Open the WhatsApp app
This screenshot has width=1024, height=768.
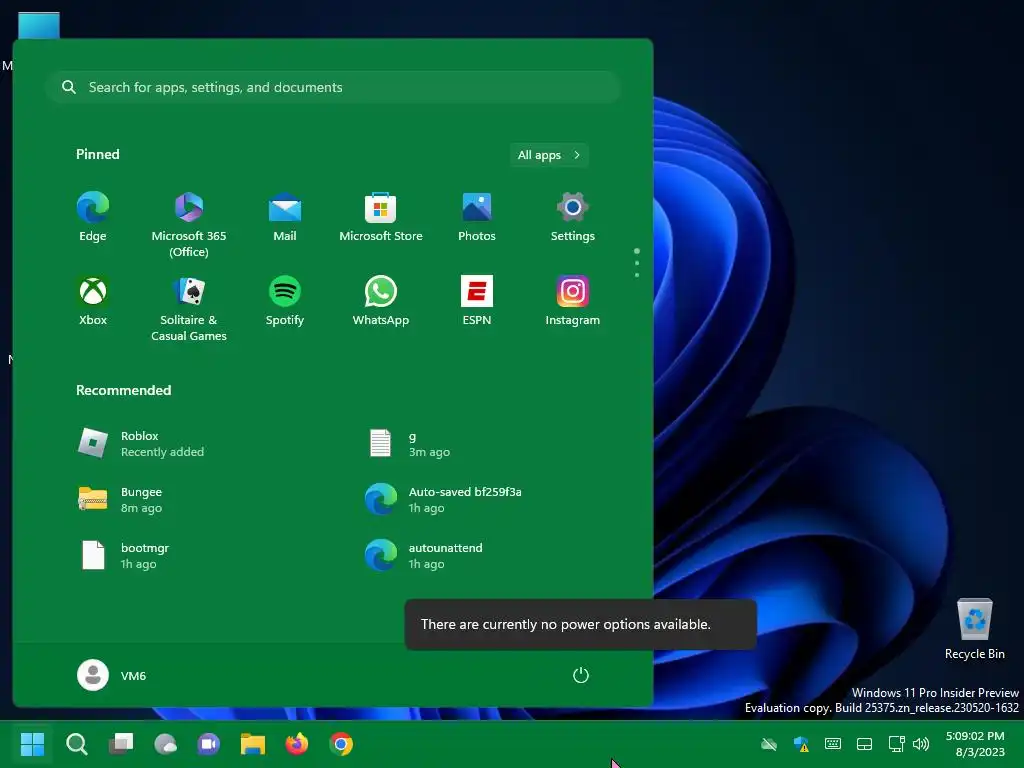pos(381,301)
